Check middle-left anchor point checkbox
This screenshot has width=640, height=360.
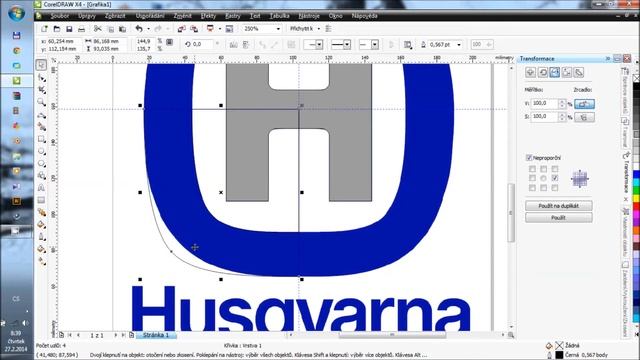(x=532, y=178)
